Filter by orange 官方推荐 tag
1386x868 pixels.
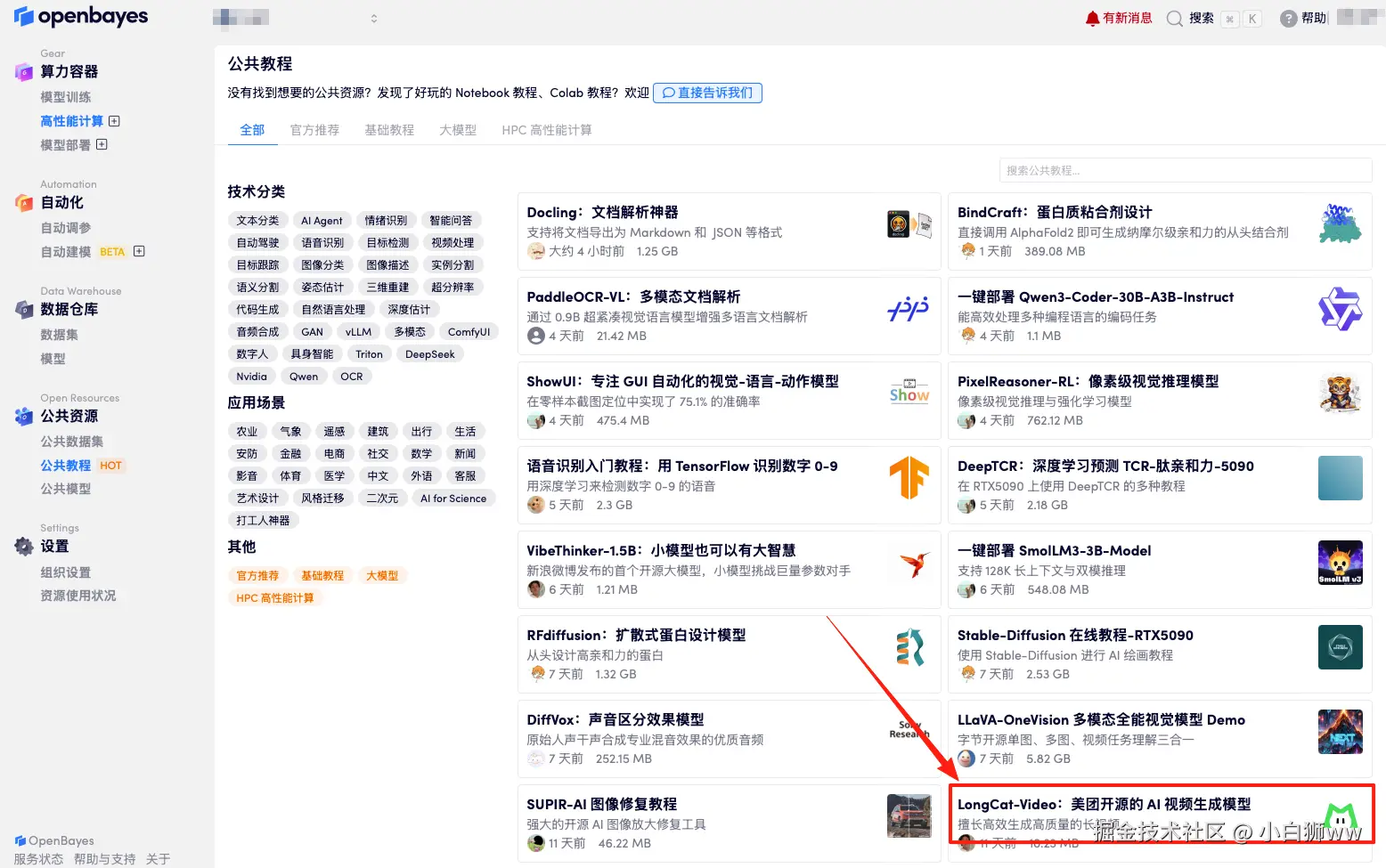(x=257, y=576)
